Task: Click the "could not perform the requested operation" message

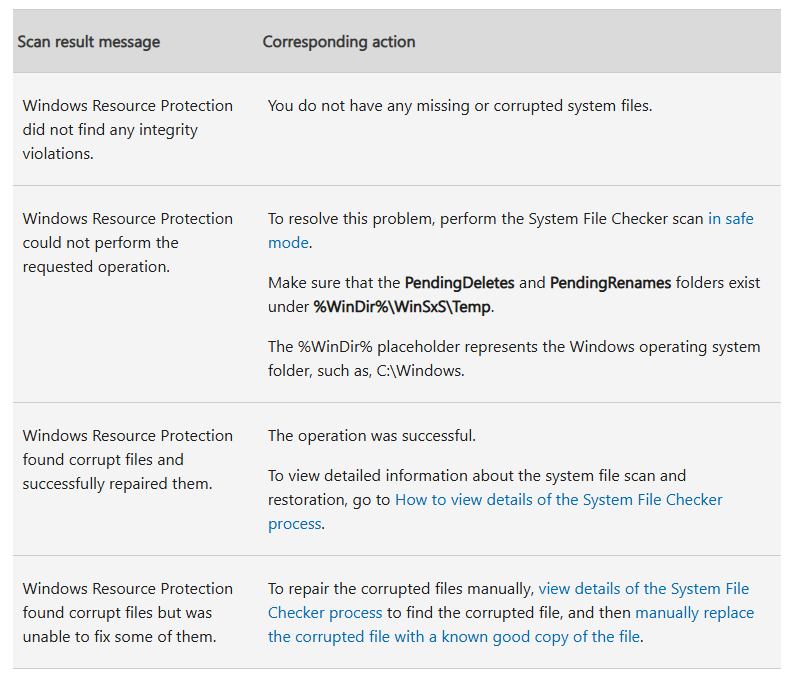Action: point(100,243)
